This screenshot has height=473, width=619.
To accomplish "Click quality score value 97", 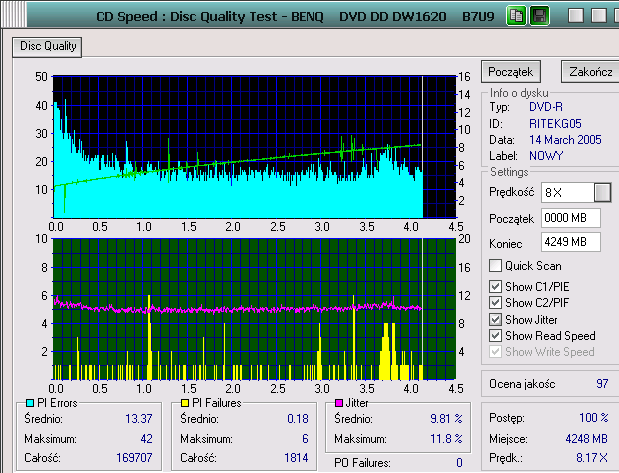I will pos(602,384).
